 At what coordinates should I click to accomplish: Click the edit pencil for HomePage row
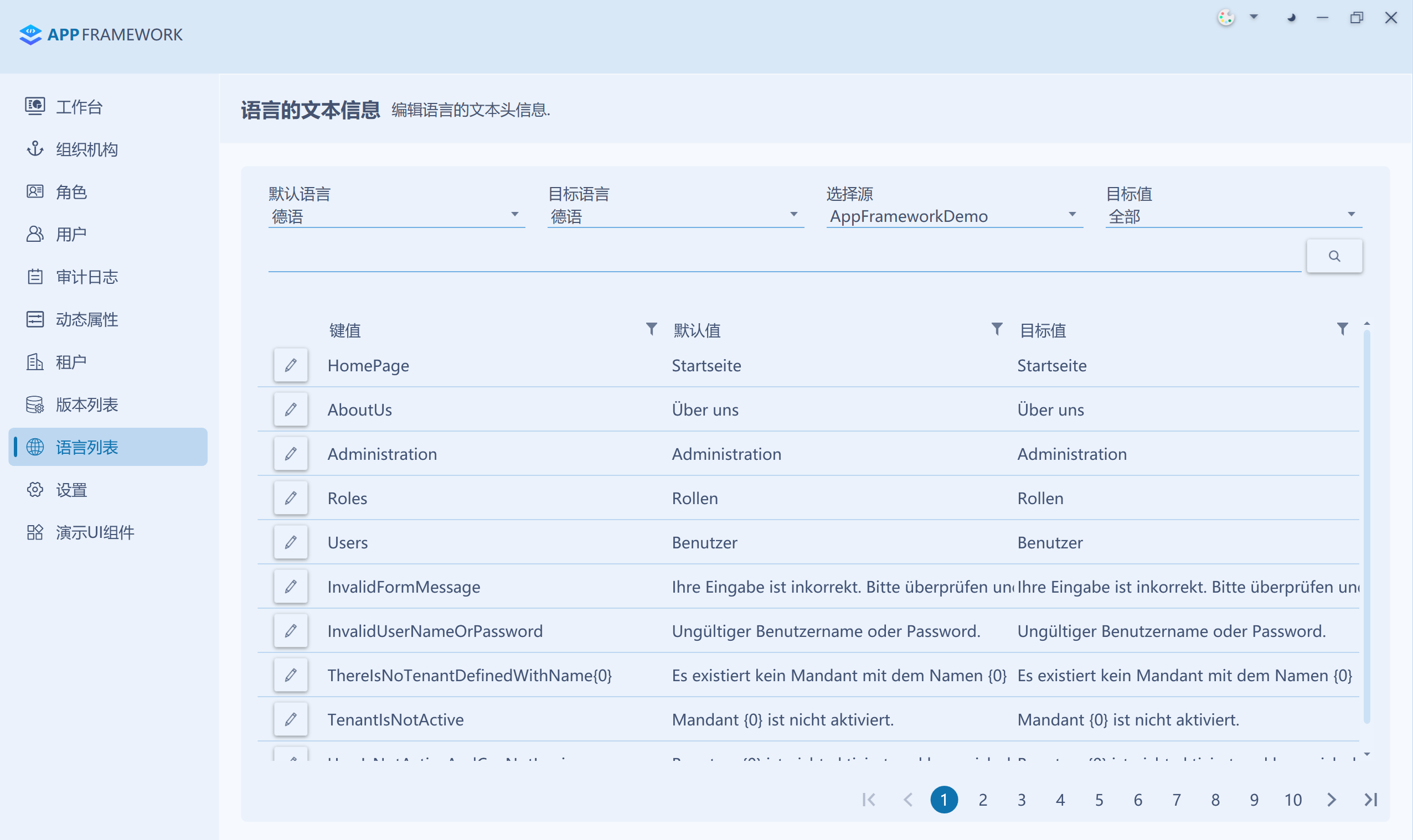pos(291,365)
